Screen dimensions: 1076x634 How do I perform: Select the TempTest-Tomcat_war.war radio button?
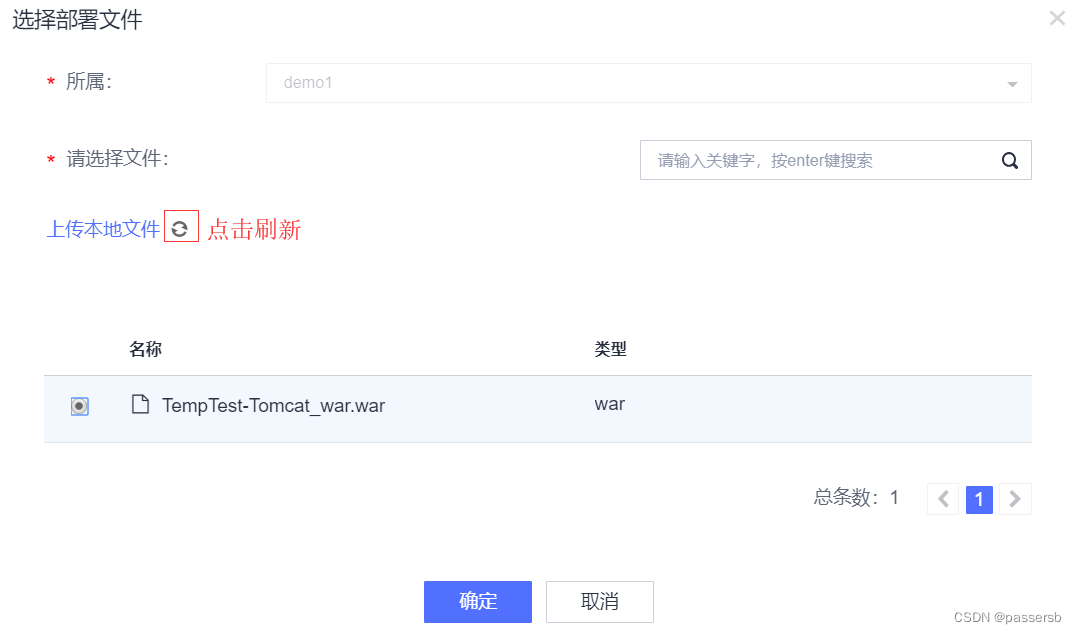click(80, 406)
